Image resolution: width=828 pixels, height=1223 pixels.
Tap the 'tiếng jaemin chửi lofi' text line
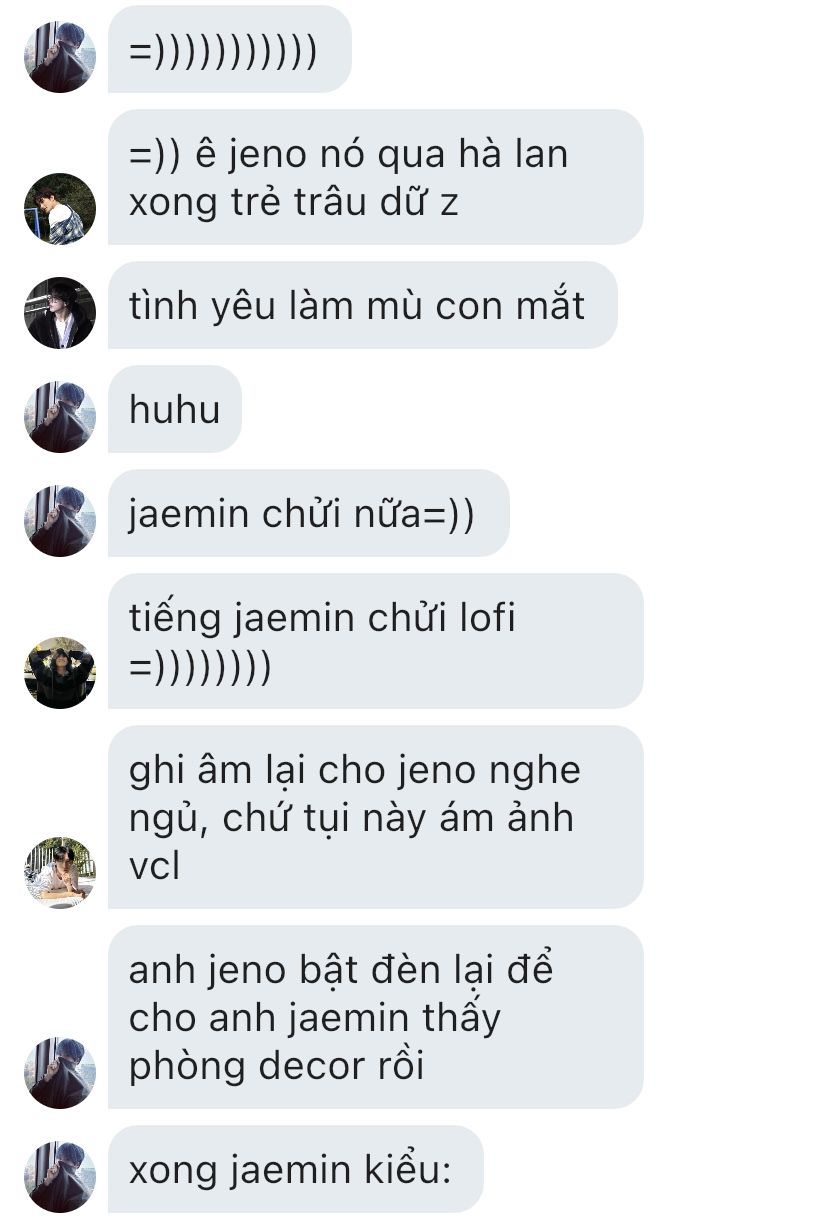pyautogui.click(x=322, y=618)
